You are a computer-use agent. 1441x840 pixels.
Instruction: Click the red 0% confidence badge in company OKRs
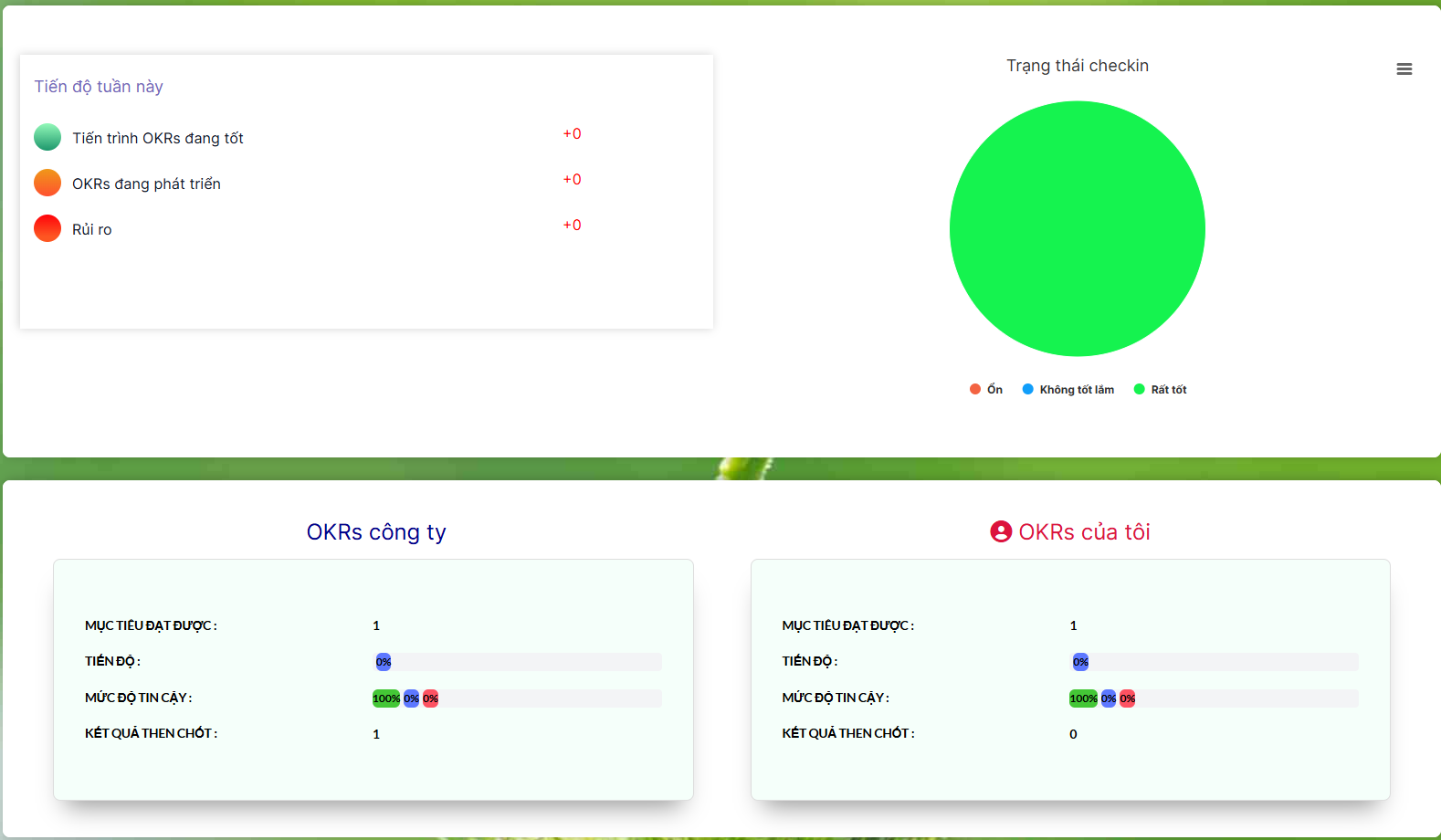(430, 698)
